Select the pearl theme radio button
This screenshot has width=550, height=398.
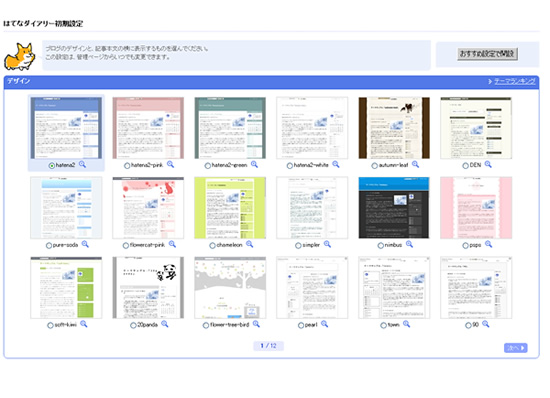pyautogui.click(x=301, y=325)
